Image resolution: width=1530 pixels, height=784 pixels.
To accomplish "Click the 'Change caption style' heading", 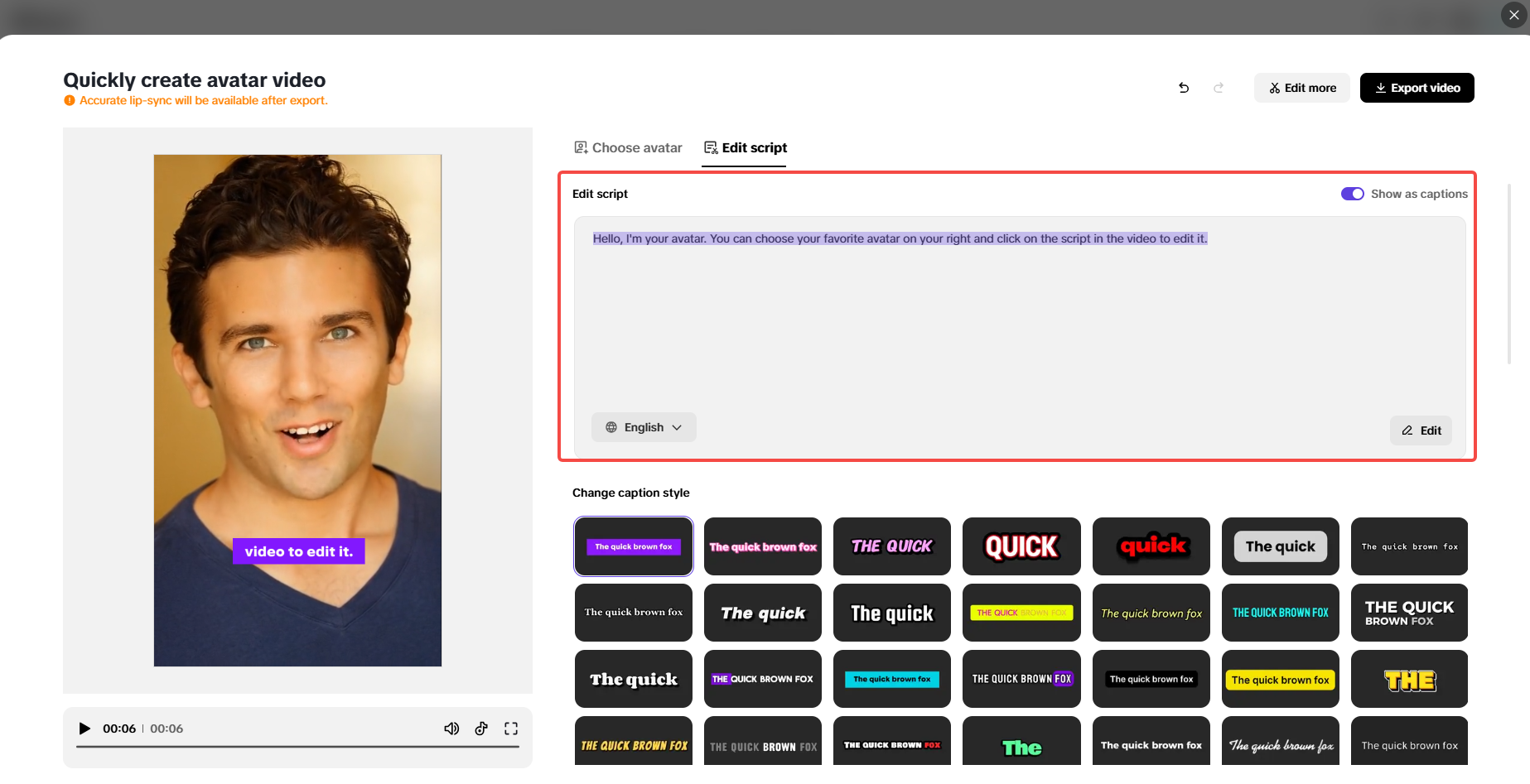I will click(631, 493).
